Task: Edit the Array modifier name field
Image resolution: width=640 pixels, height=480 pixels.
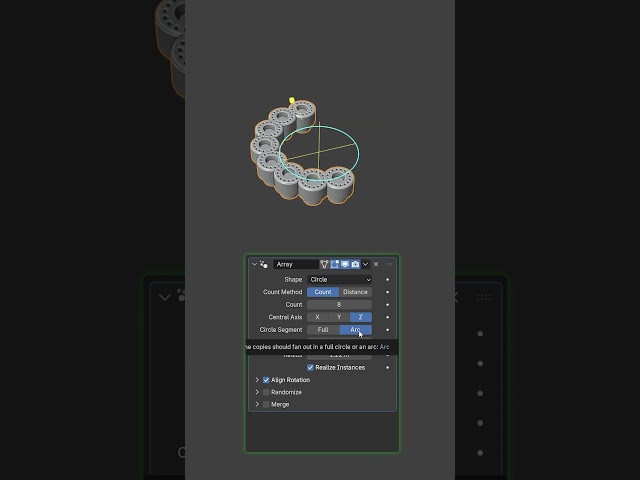Action: click(296, 264)
